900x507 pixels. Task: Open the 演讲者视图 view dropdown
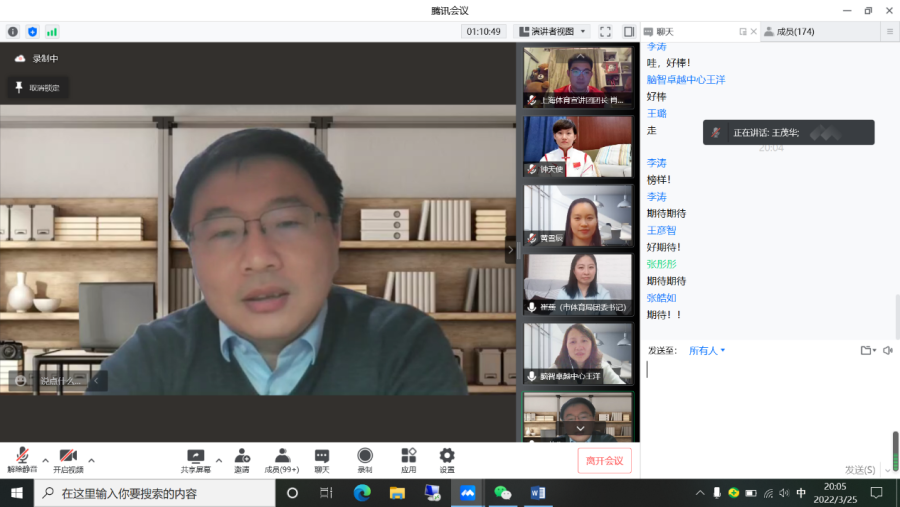coord(552,32)
